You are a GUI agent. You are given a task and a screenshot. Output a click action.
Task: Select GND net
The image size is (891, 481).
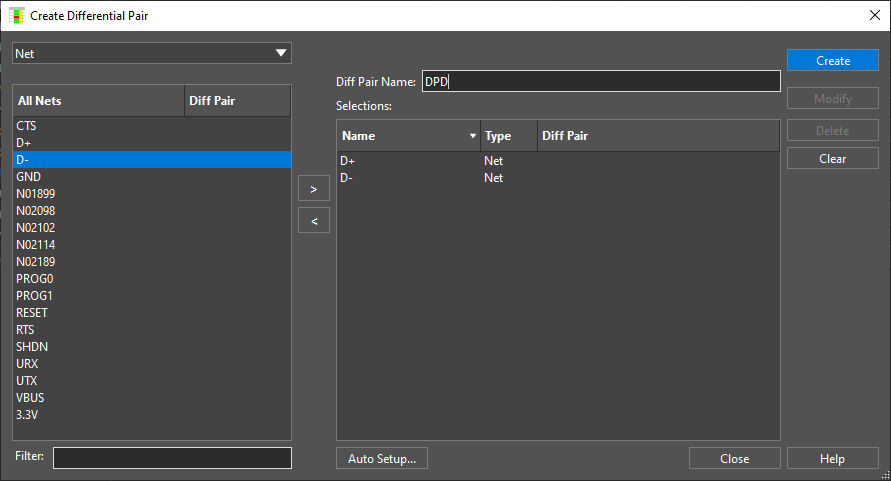(152, 177)
